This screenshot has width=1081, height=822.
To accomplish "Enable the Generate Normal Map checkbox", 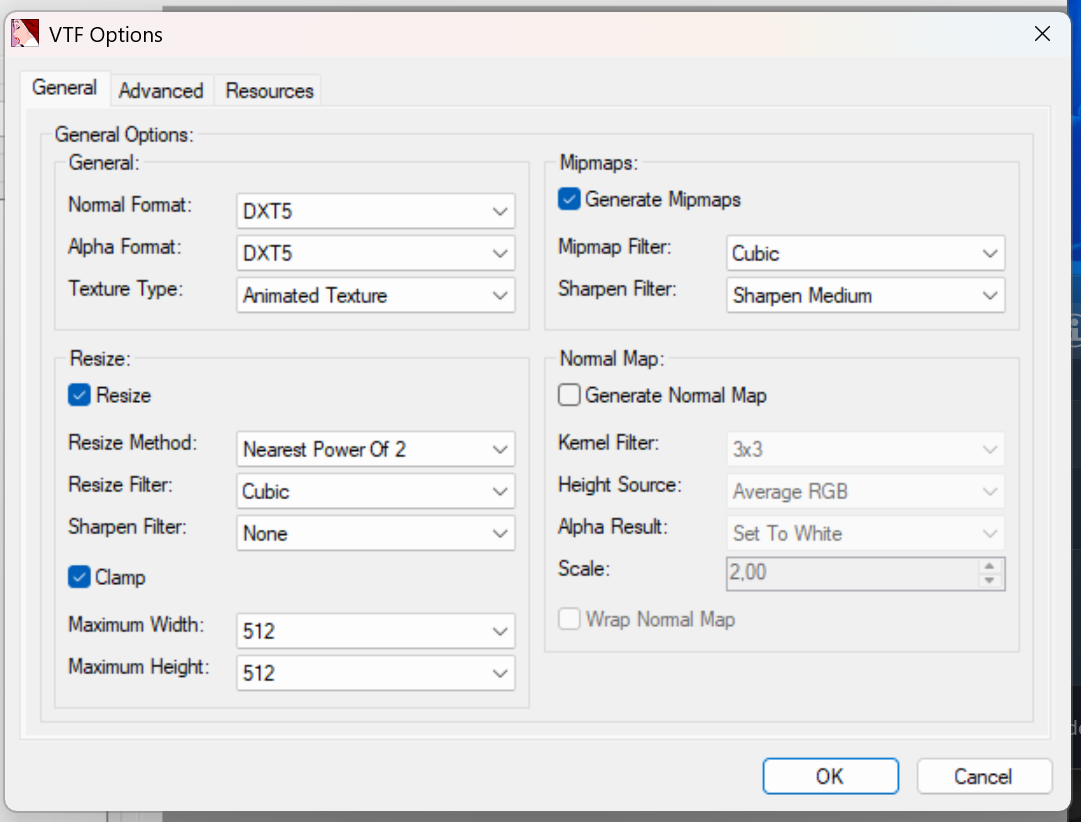I will coord(569,396).
